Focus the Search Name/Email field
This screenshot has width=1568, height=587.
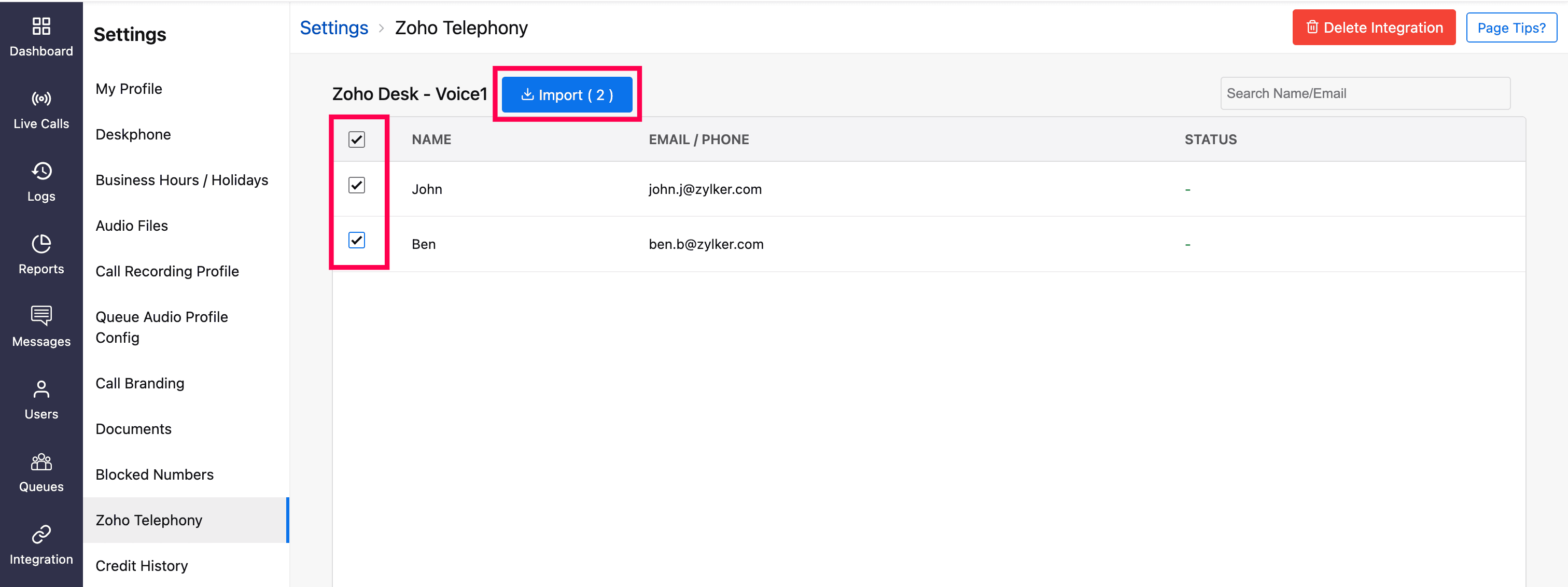click(x=1365, y=93)
